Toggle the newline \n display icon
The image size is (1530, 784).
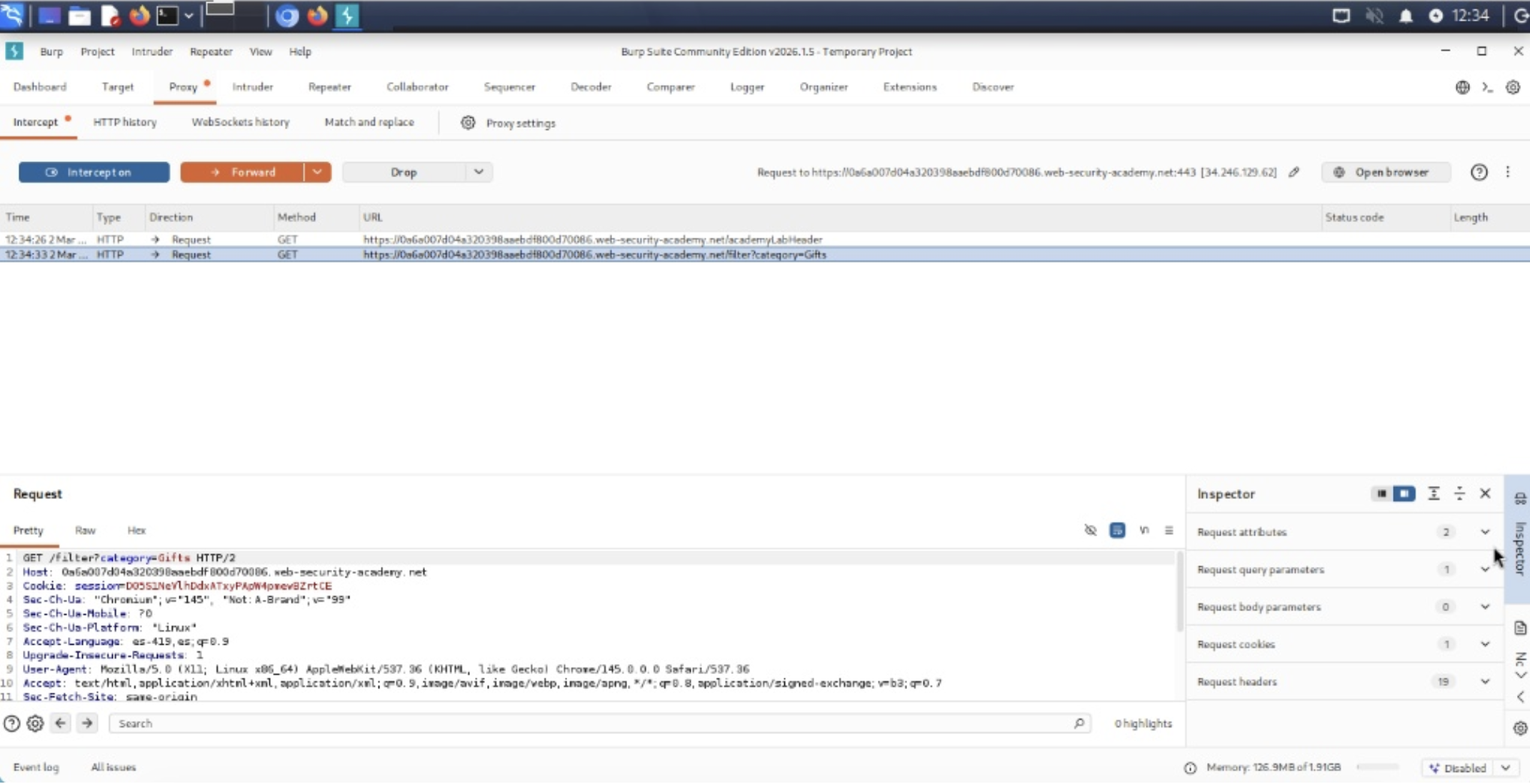(1144, 531)
